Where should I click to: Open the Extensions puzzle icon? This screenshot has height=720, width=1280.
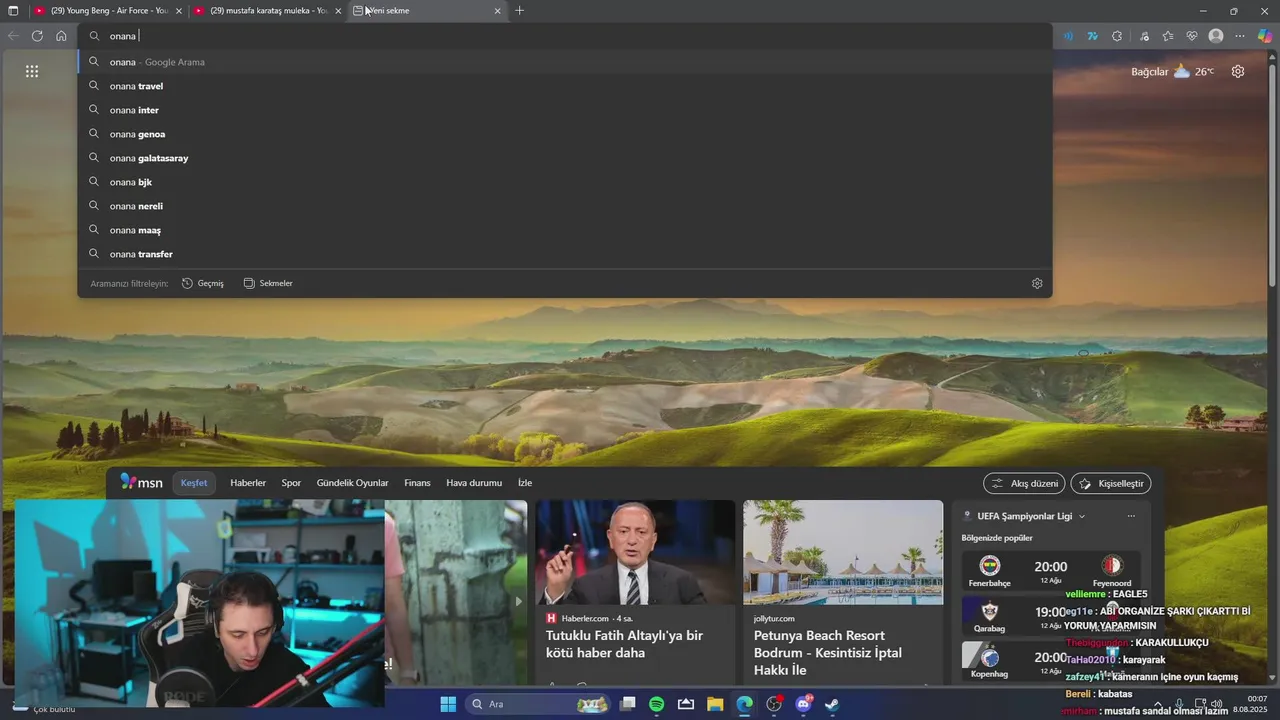pyautogui.click(x=1117, y=36)
